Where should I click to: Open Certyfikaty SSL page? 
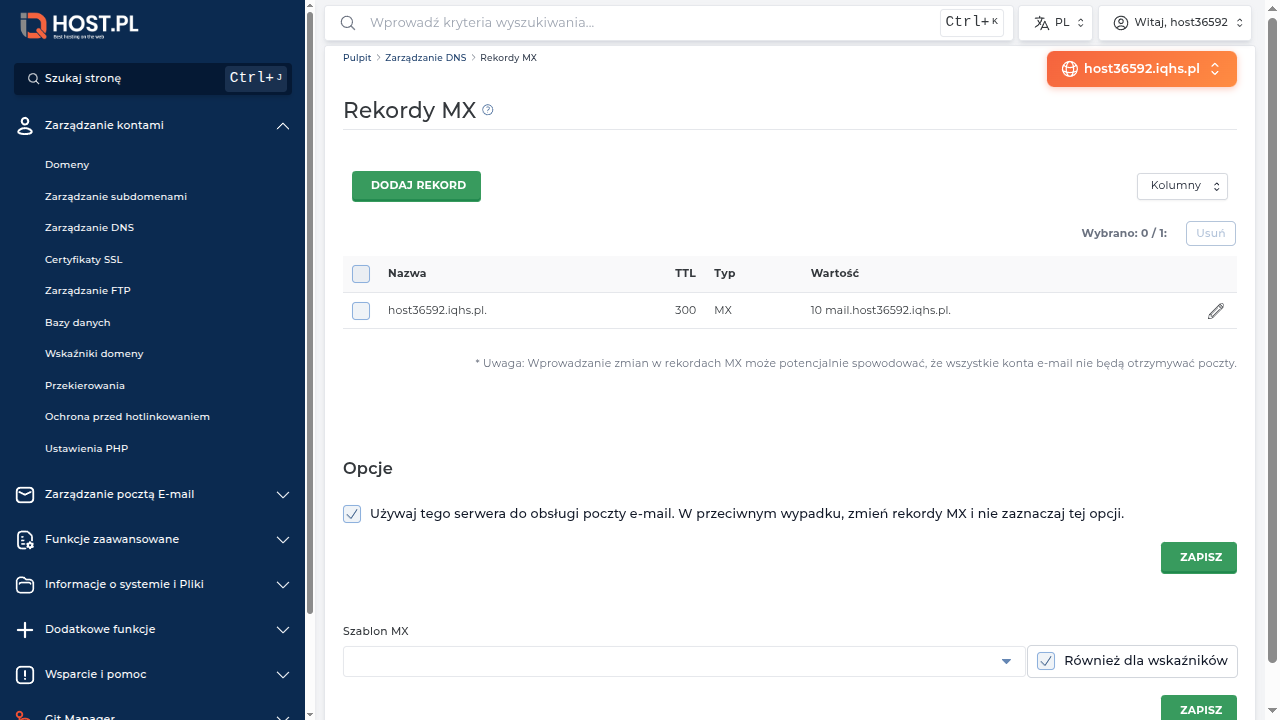click(x=84, y=260)
